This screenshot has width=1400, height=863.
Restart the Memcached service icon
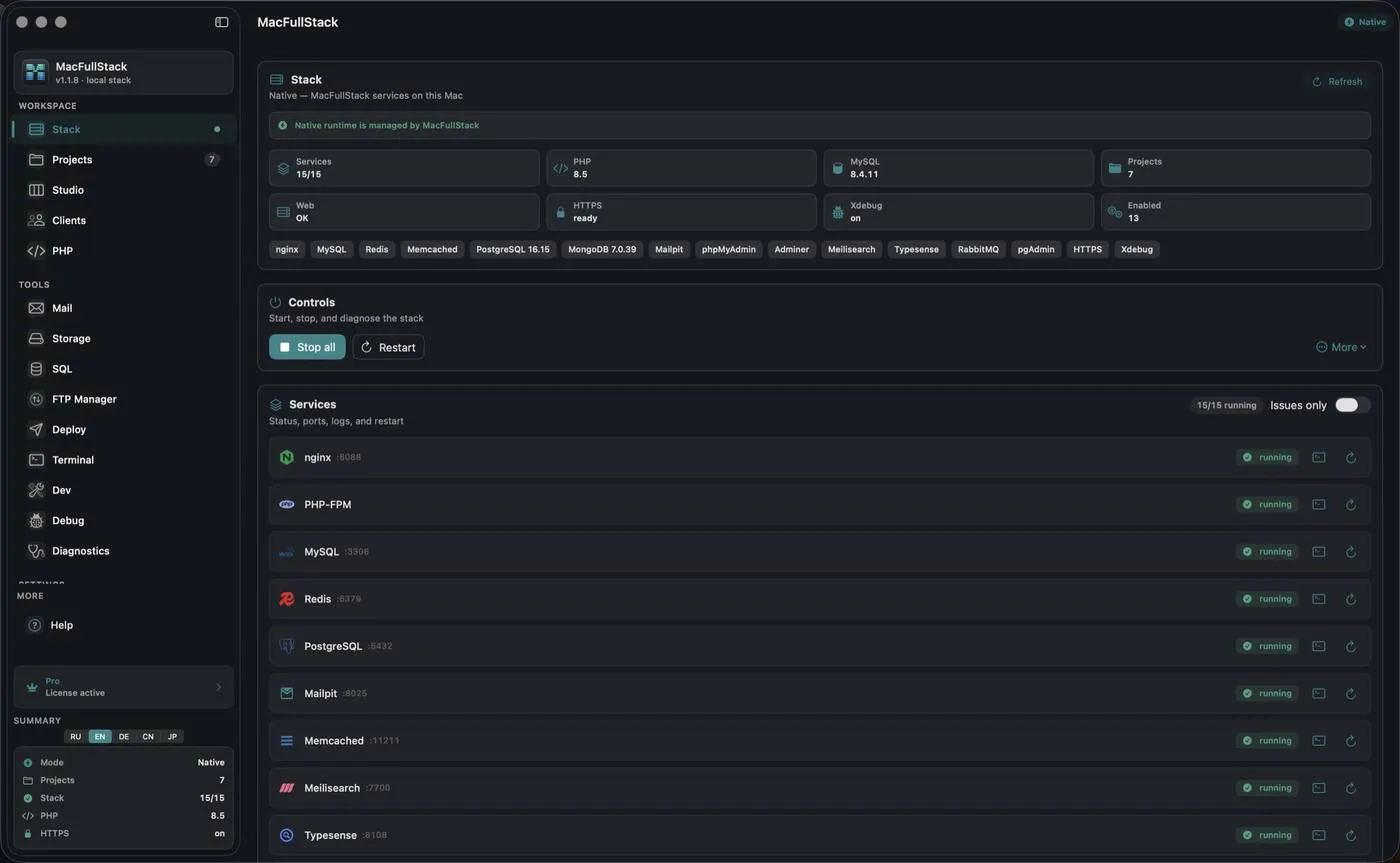(1351, 740)
